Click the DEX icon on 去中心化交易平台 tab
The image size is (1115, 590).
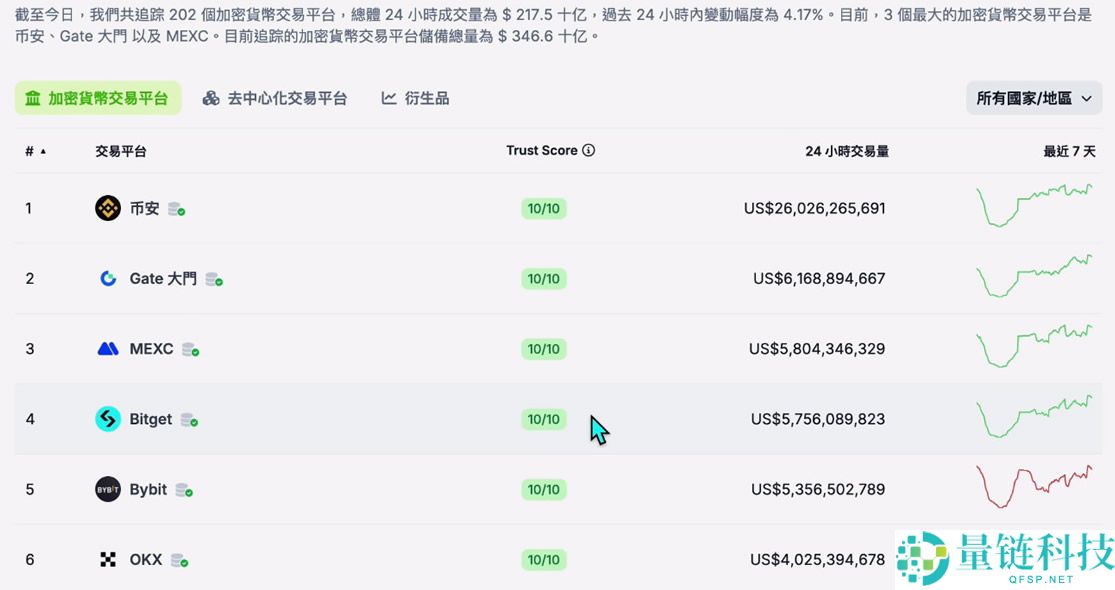(210, 98)
